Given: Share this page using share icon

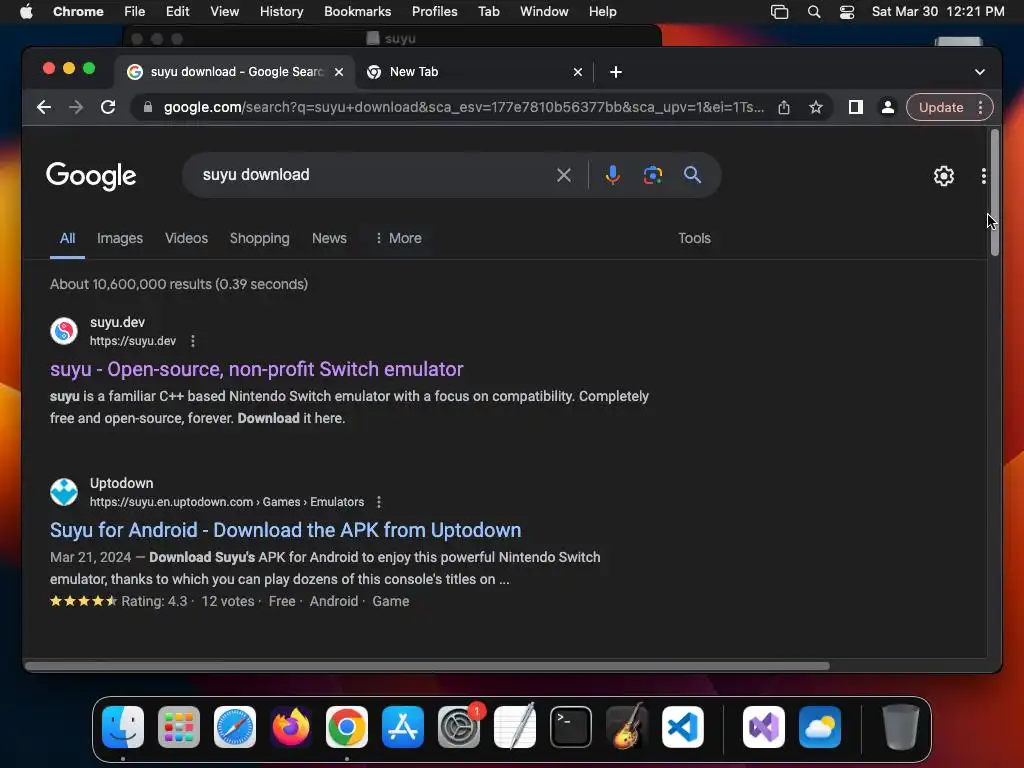Looking at the screenshot, I should pyautogui.click(x=784, y=107).
